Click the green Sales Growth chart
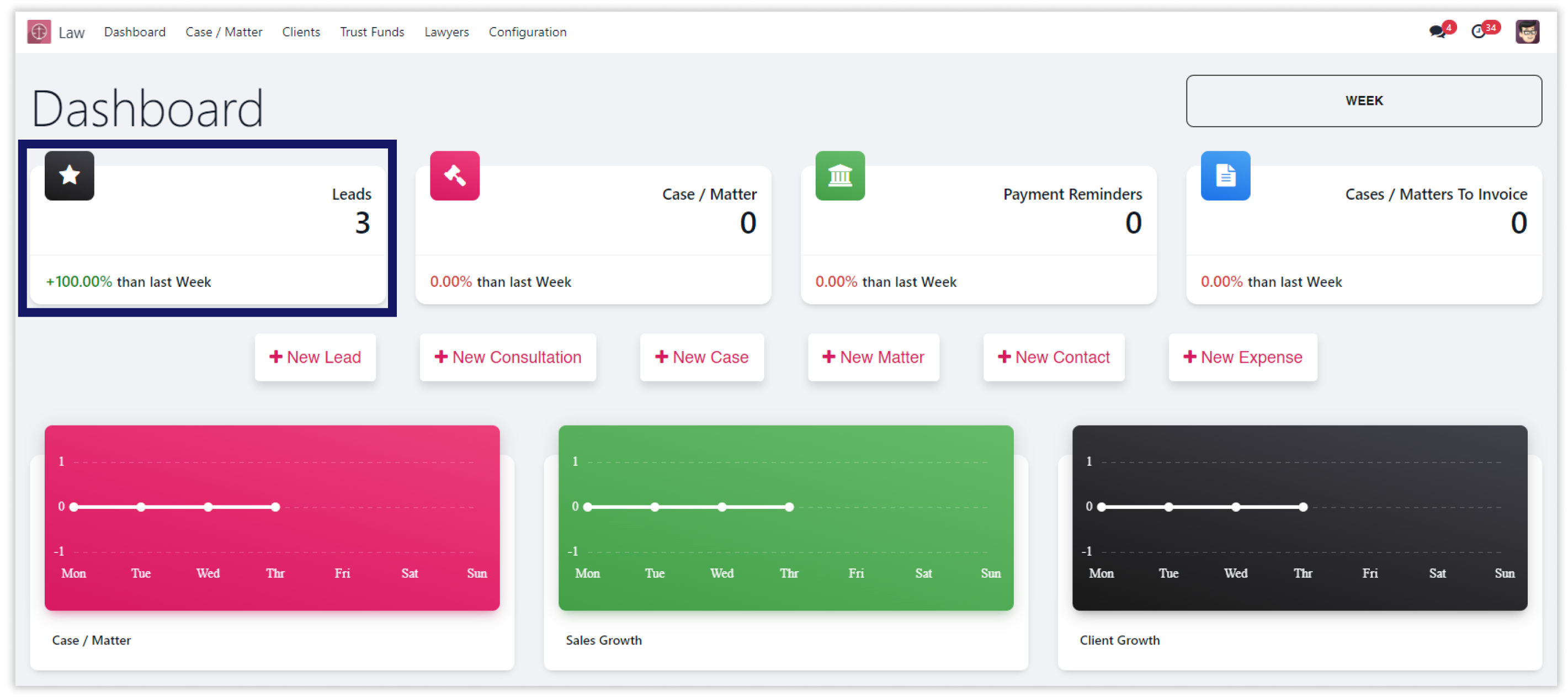The width and height of the screenshot is (1568, 697). pos(786,518)
